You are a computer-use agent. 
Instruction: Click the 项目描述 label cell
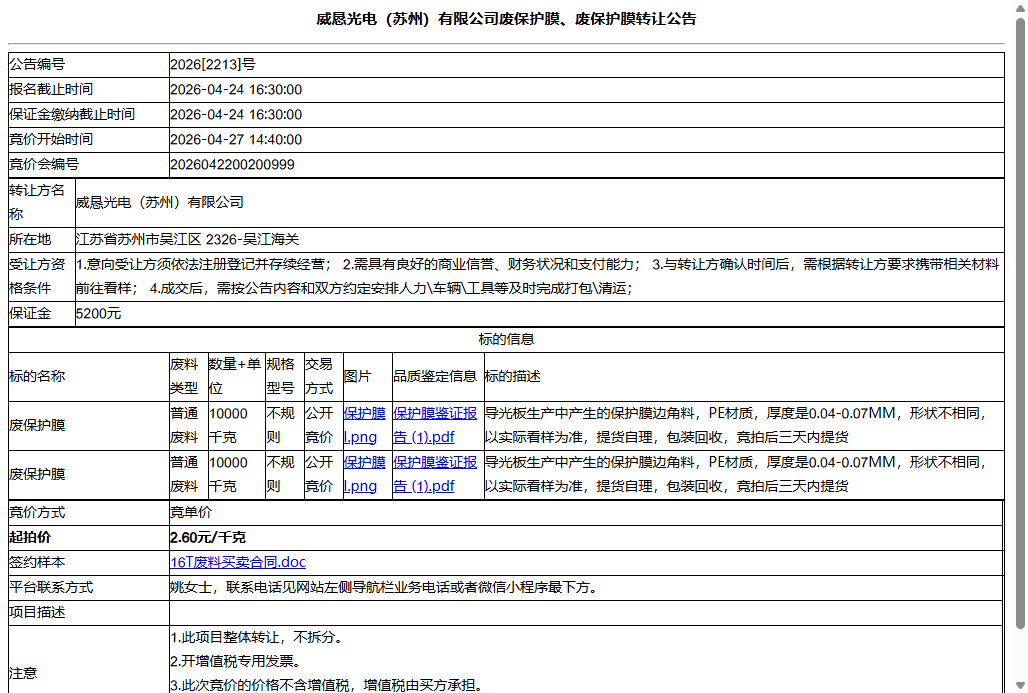(89, 612)
